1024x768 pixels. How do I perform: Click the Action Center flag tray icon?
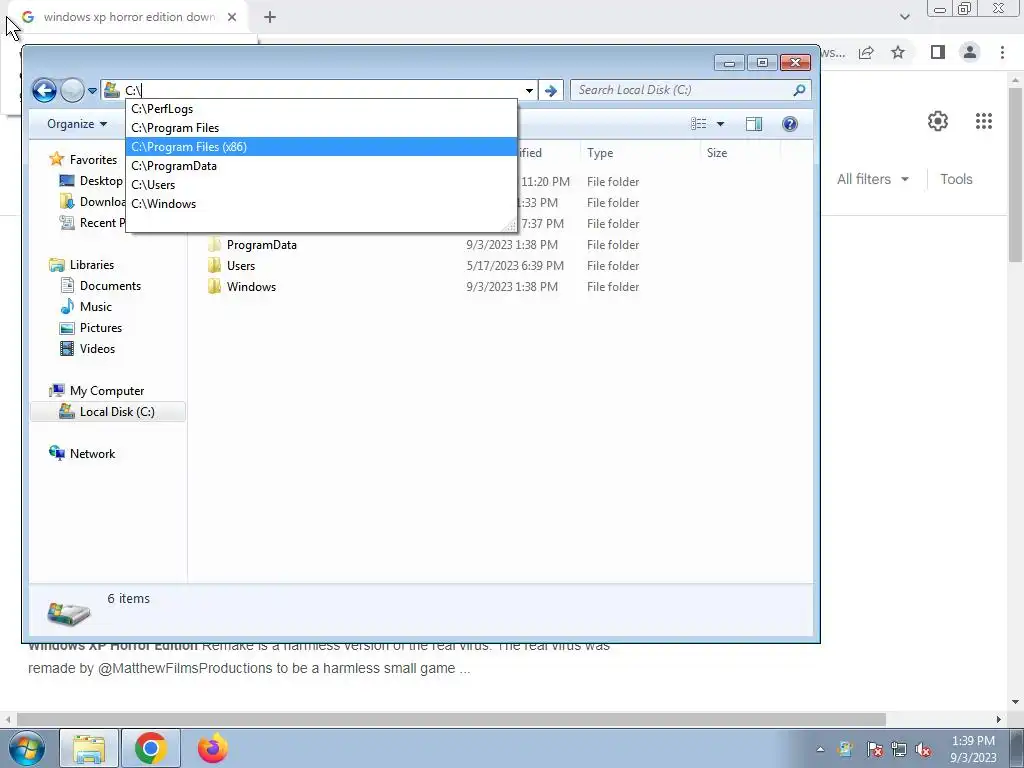coord(874,750)
